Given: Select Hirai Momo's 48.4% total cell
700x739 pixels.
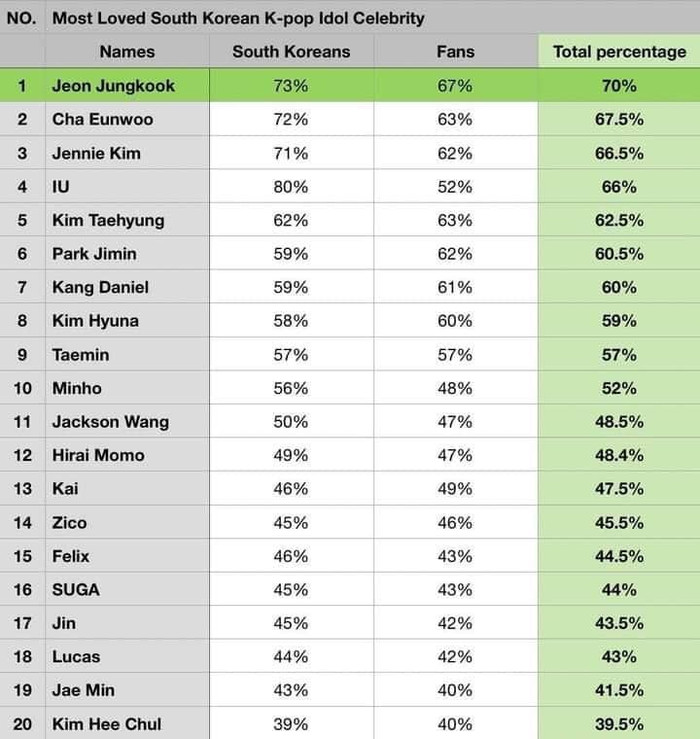Looking at the screenshot, I should (x=619, y=455).
